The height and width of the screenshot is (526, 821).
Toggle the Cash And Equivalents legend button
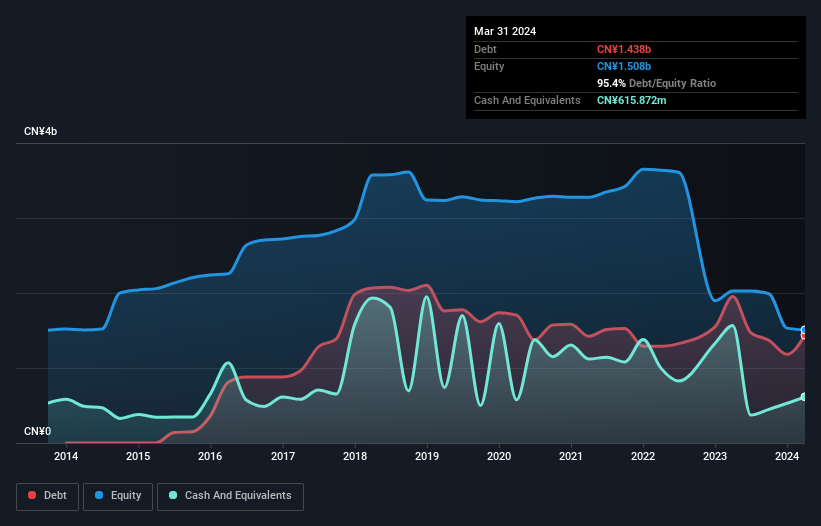pos(230,496)
